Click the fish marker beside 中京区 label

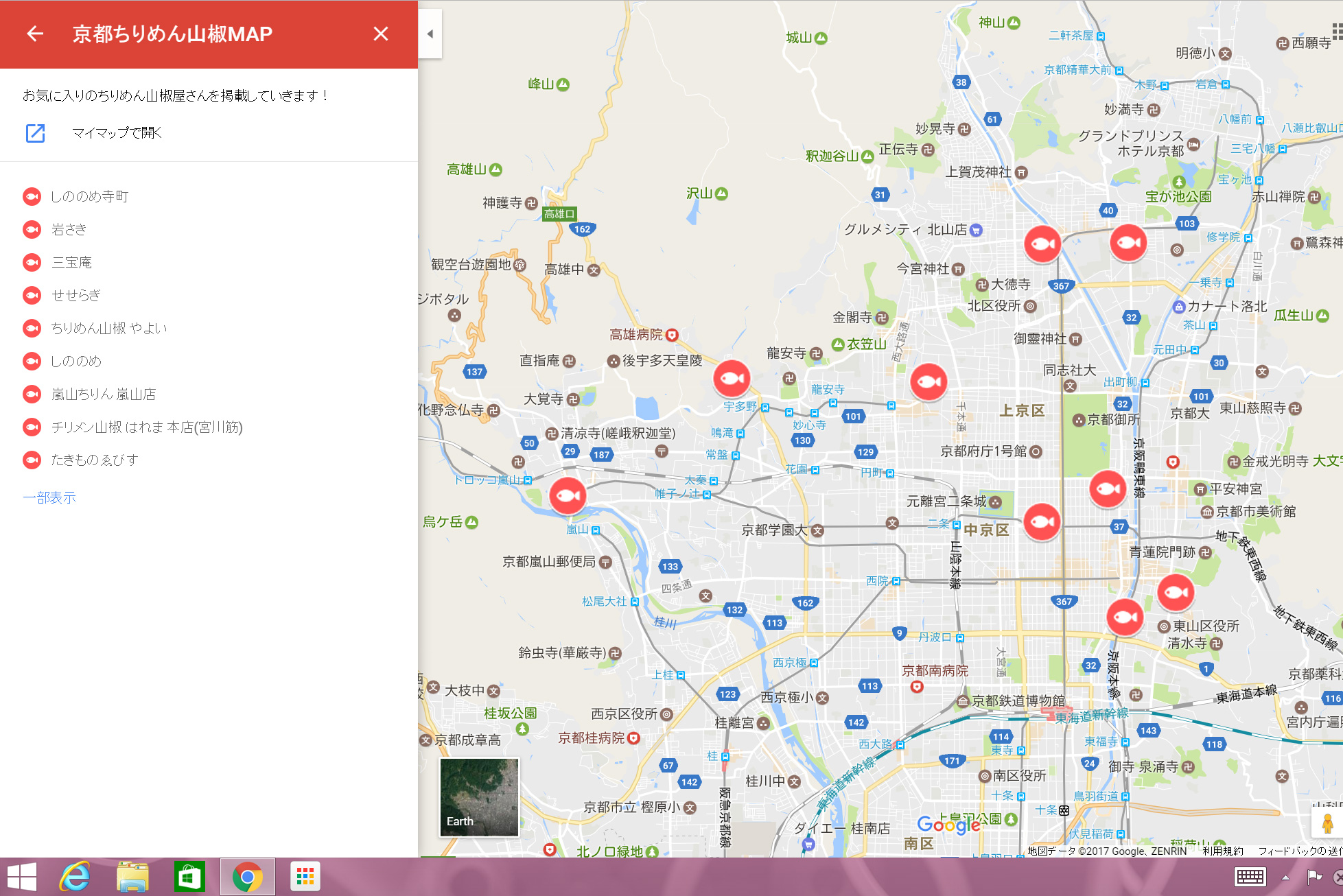[1042, 521]
